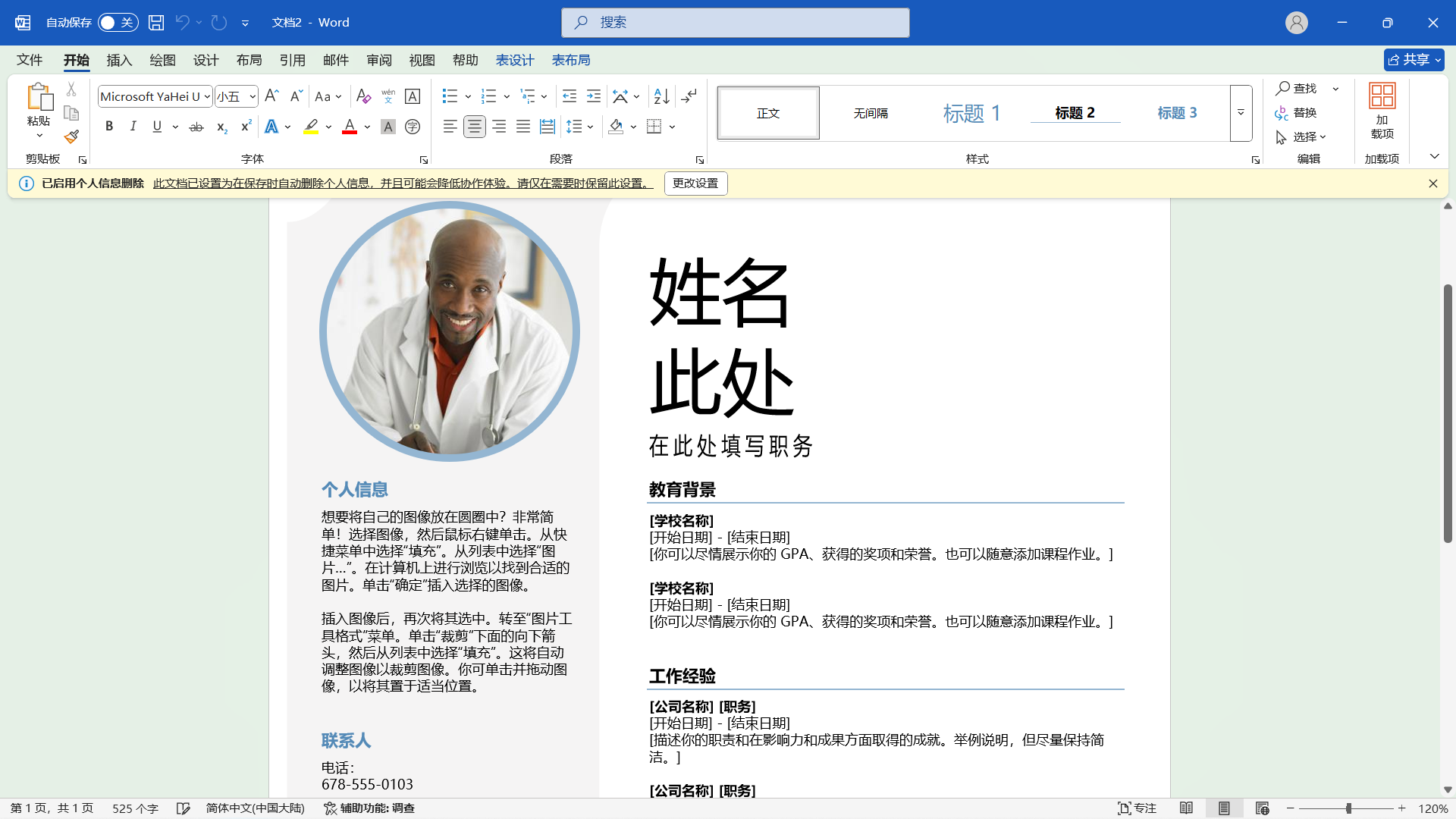Click the Character Border icon
Screen dimensions: 1456x819
[x=413, y=96]
